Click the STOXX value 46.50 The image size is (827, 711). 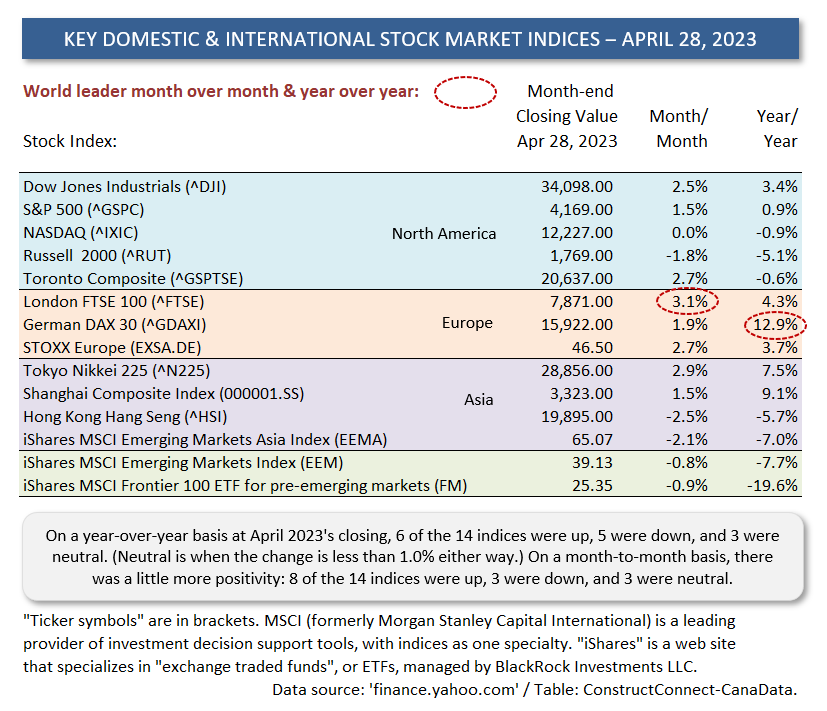point(592,348)
